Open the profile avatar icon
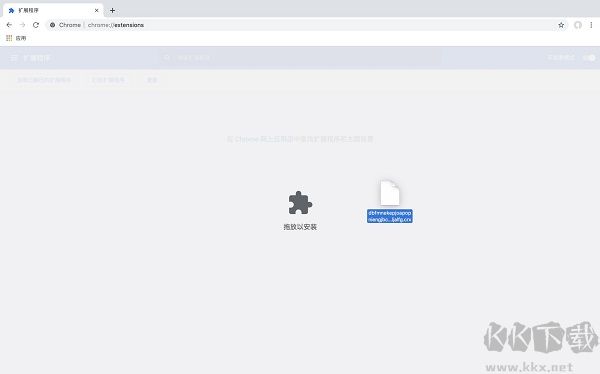The image size is (600, 374). pos(578,25)
